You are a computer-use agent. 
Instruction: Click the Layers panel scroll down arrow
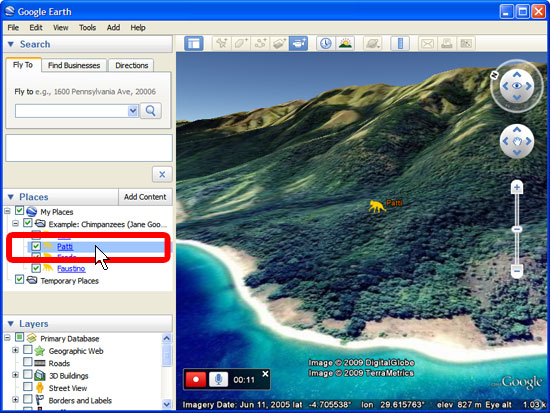(x=167, y=404)
